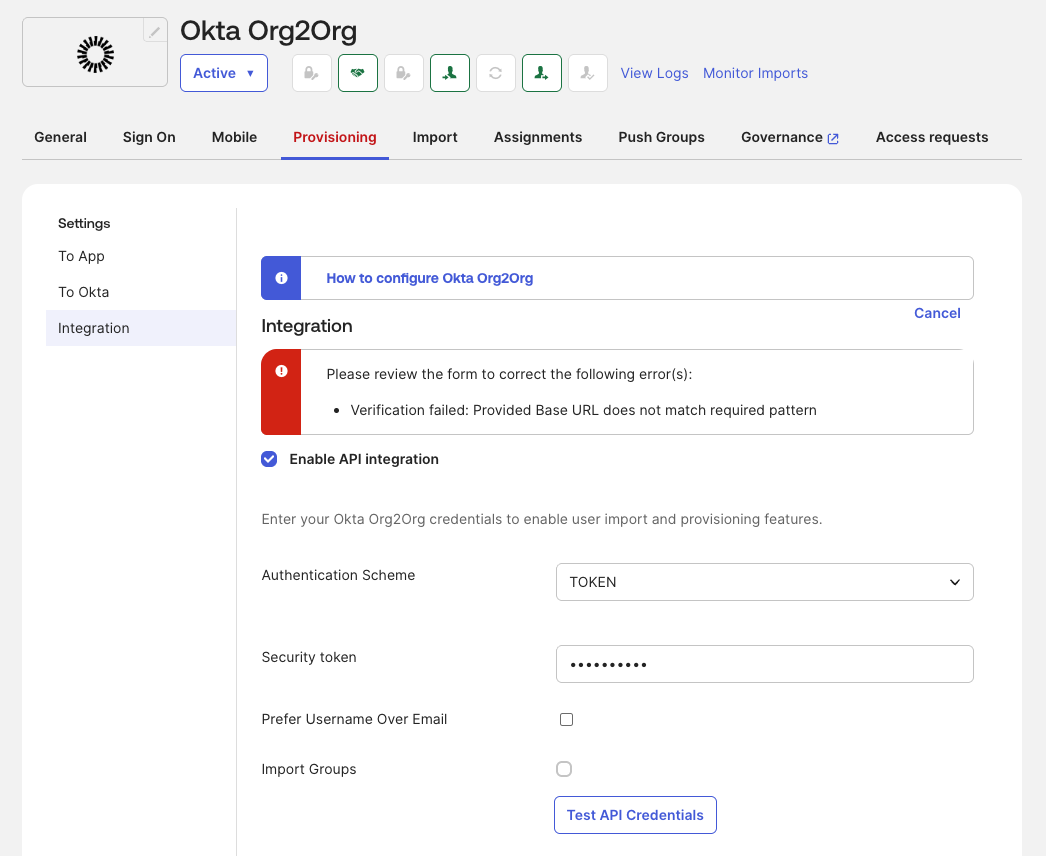Expand the Authentication Scheme dropdown
This screenshot has height=856, width=1046.
click(764, 582)
